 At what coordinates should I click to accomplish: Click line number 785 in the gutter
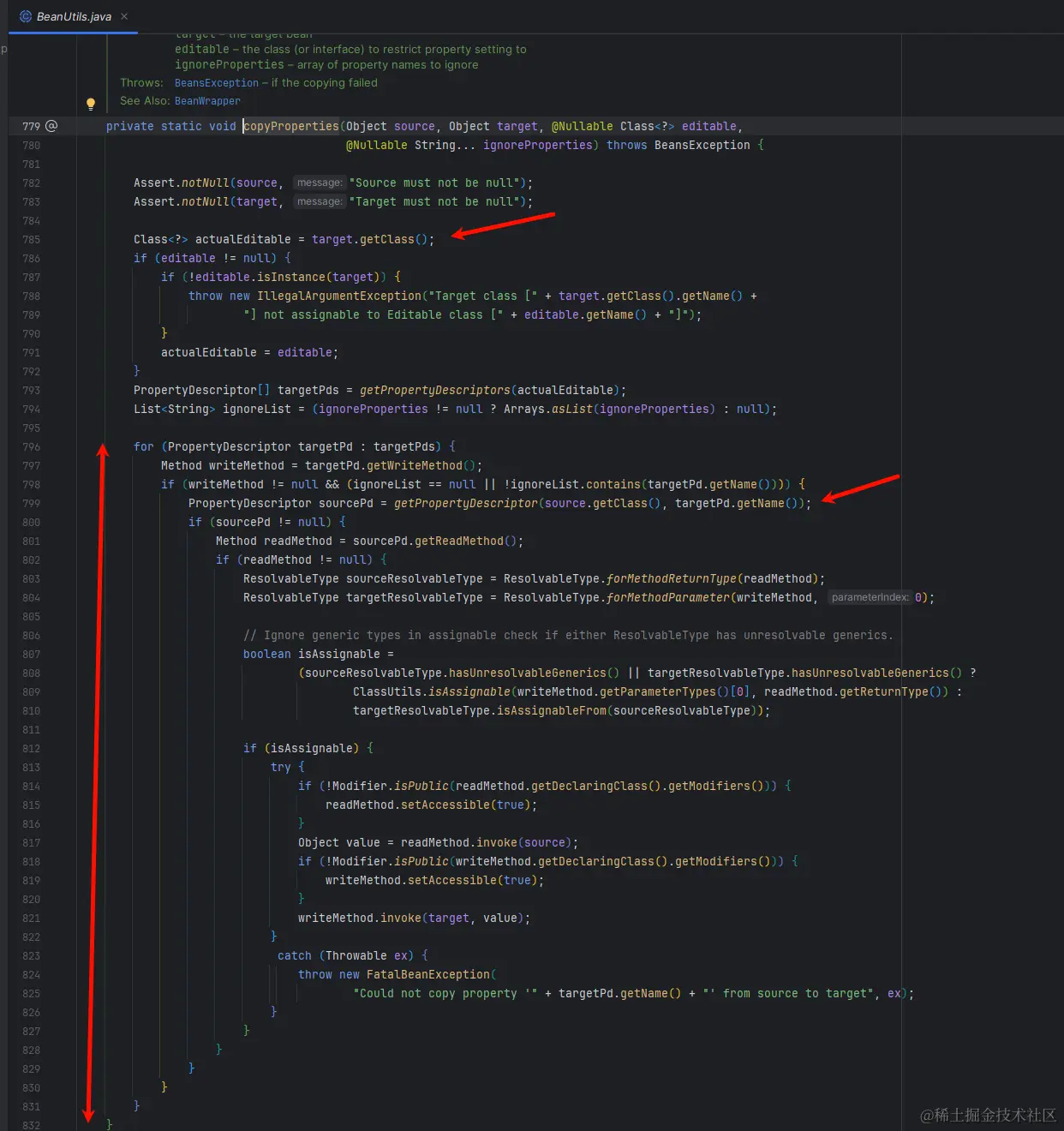(x=32, y=239)
